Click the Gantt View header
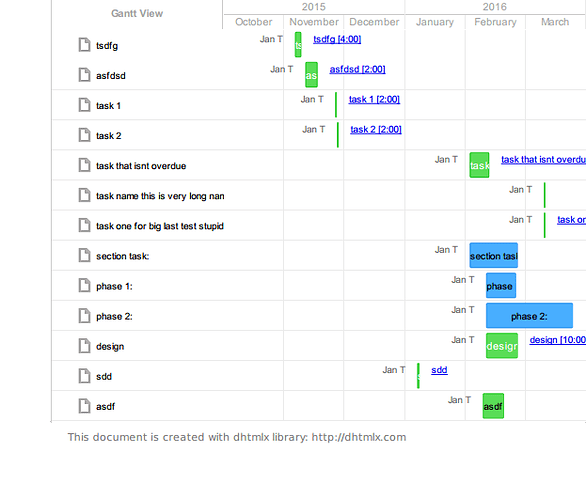 coord(137,14)
